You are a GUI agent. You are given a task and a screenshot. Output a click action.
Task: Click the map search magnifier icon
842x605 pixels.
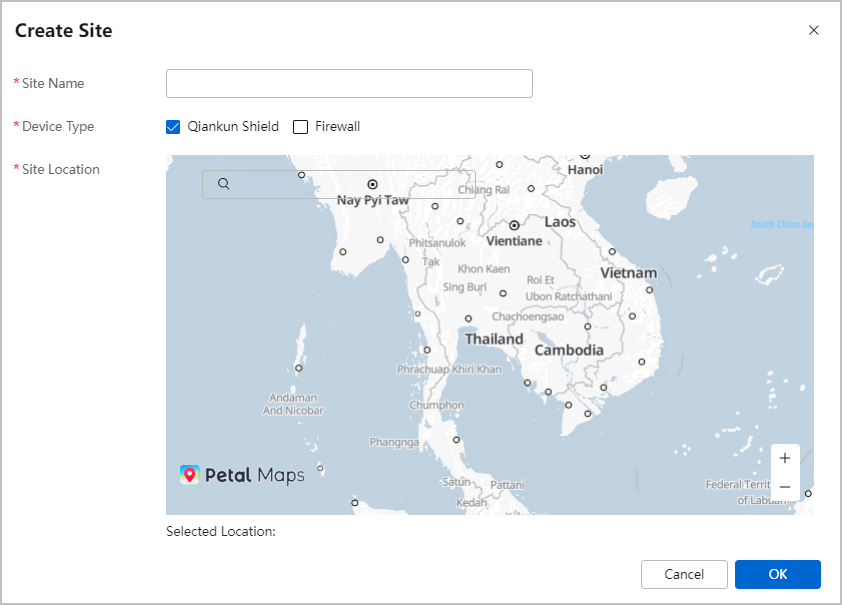click(224, 184)
